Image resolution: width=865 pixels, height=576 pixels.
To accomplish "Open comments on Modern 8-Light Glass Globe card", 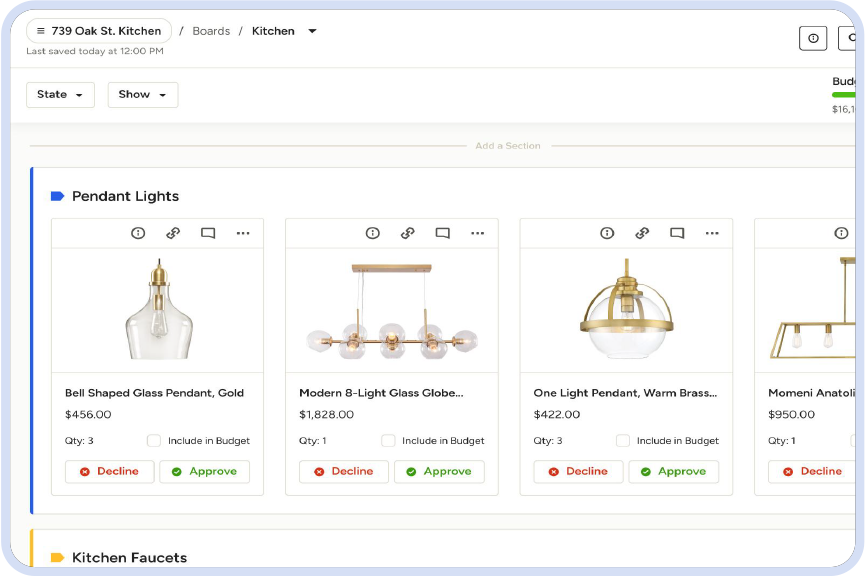I will [x=442, y=233].
